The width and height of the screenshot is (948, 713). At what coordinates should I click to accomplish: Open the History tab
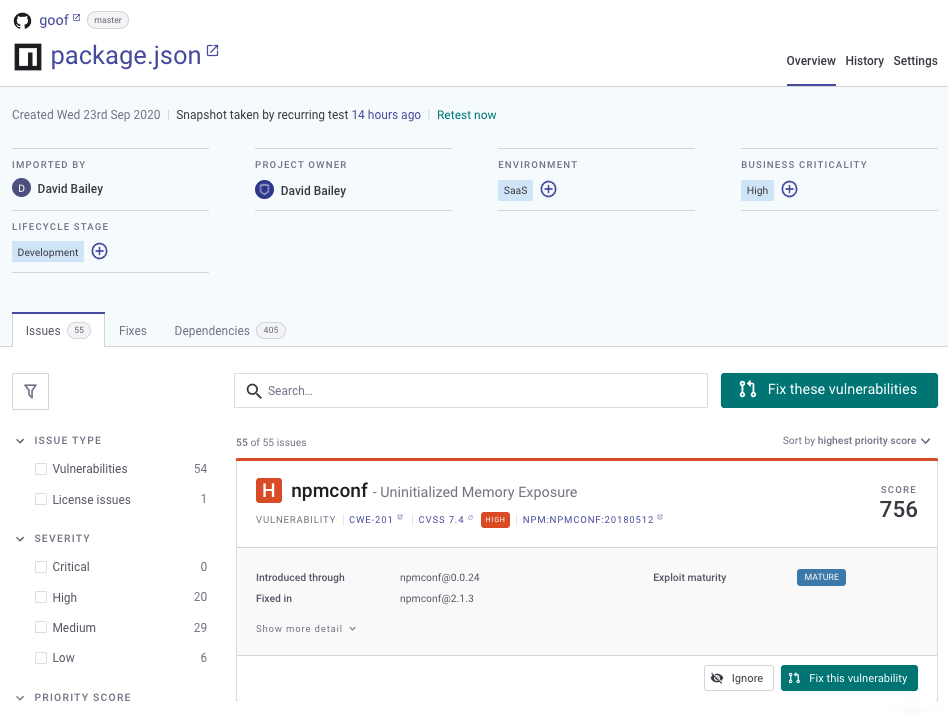[864, 61]
